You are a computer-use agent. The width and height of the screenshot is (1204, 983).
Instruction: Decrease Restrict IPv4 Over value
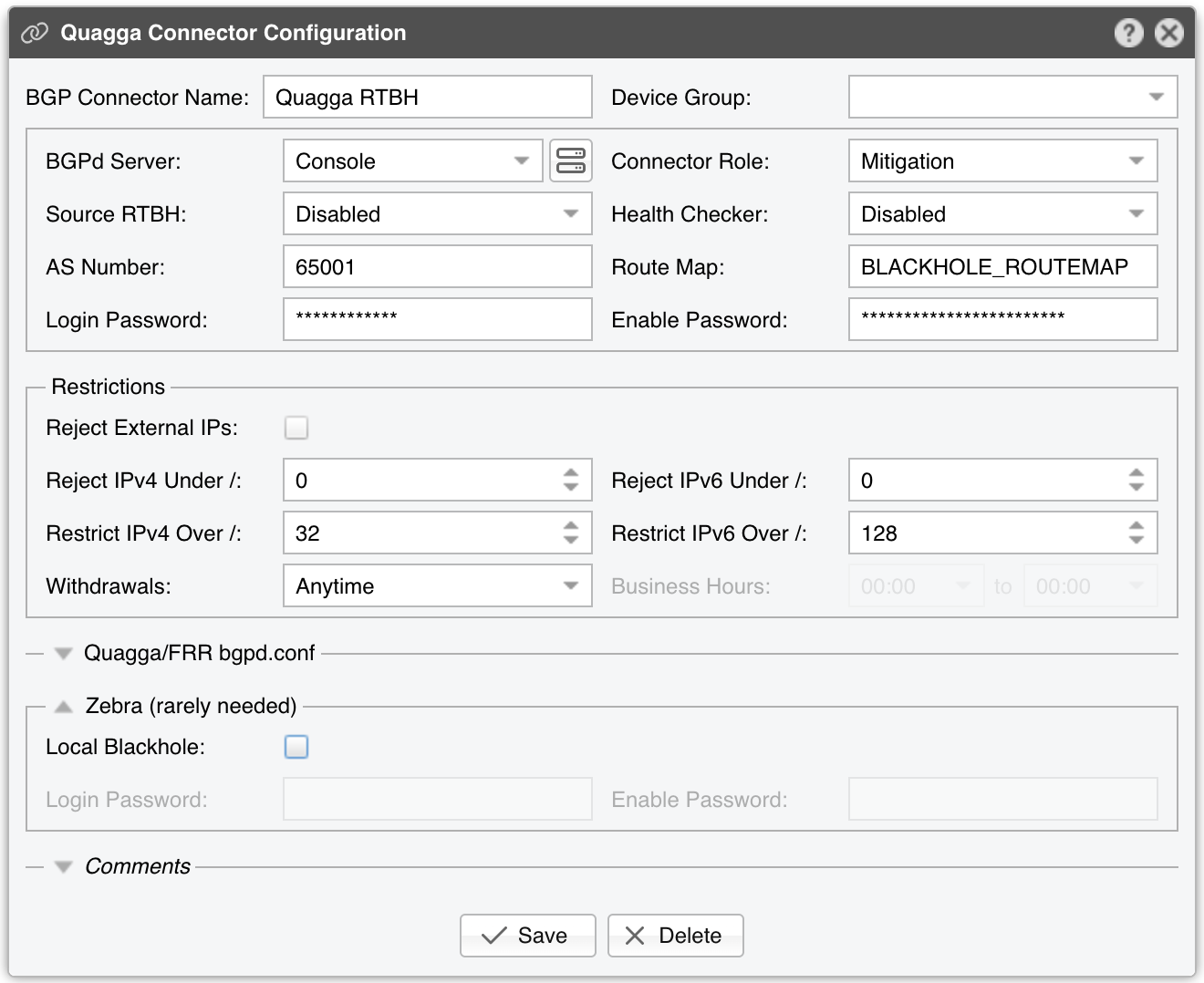tap(571, 540)
